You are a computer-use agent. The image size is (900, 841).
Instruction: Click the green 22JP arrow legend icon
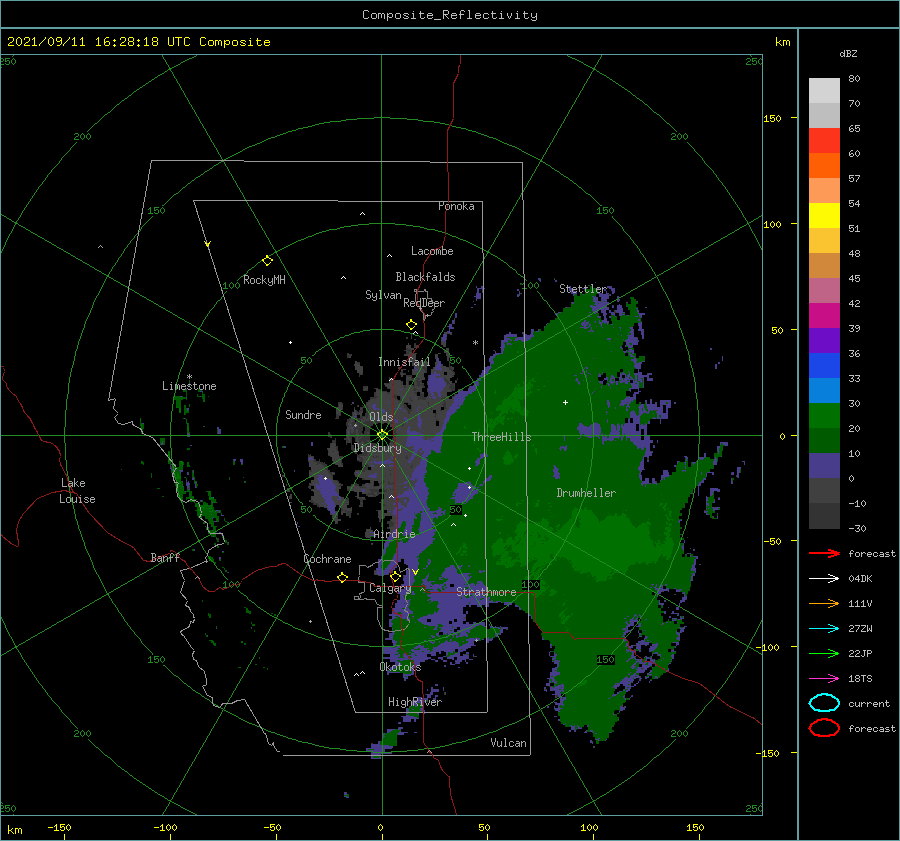(824, 653)
